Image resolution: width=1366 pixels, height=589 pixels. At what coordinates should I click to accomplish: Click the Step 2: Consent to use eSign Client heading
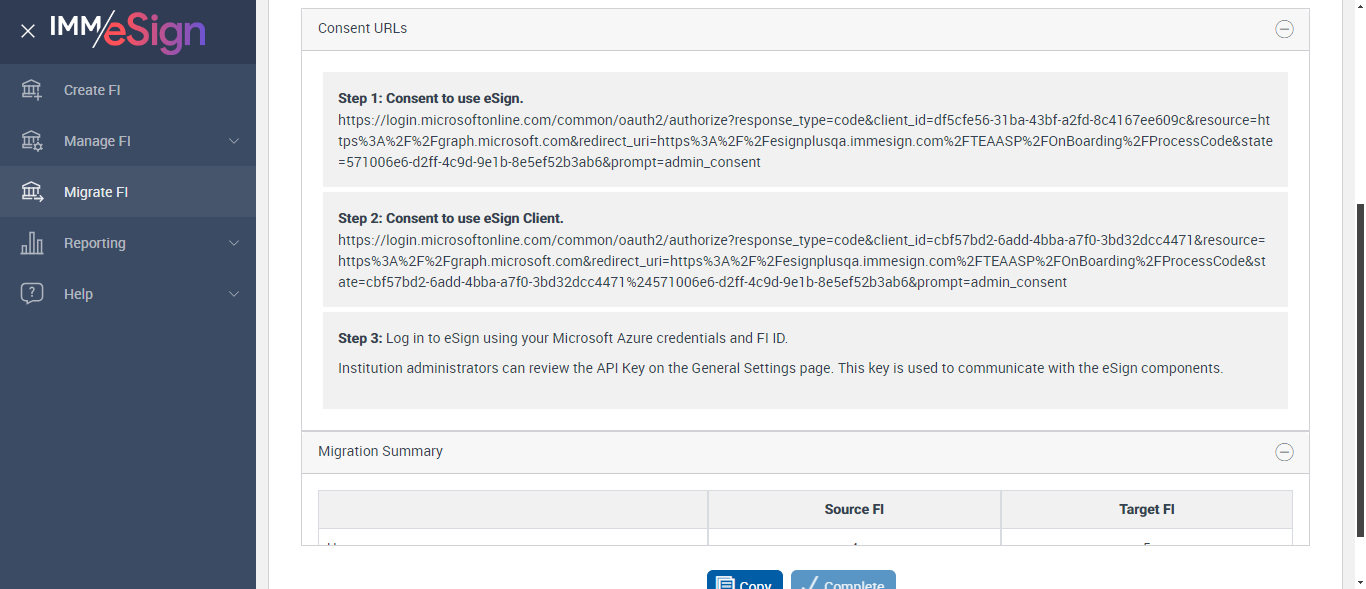pyautogui.click(x=452, y=218)
